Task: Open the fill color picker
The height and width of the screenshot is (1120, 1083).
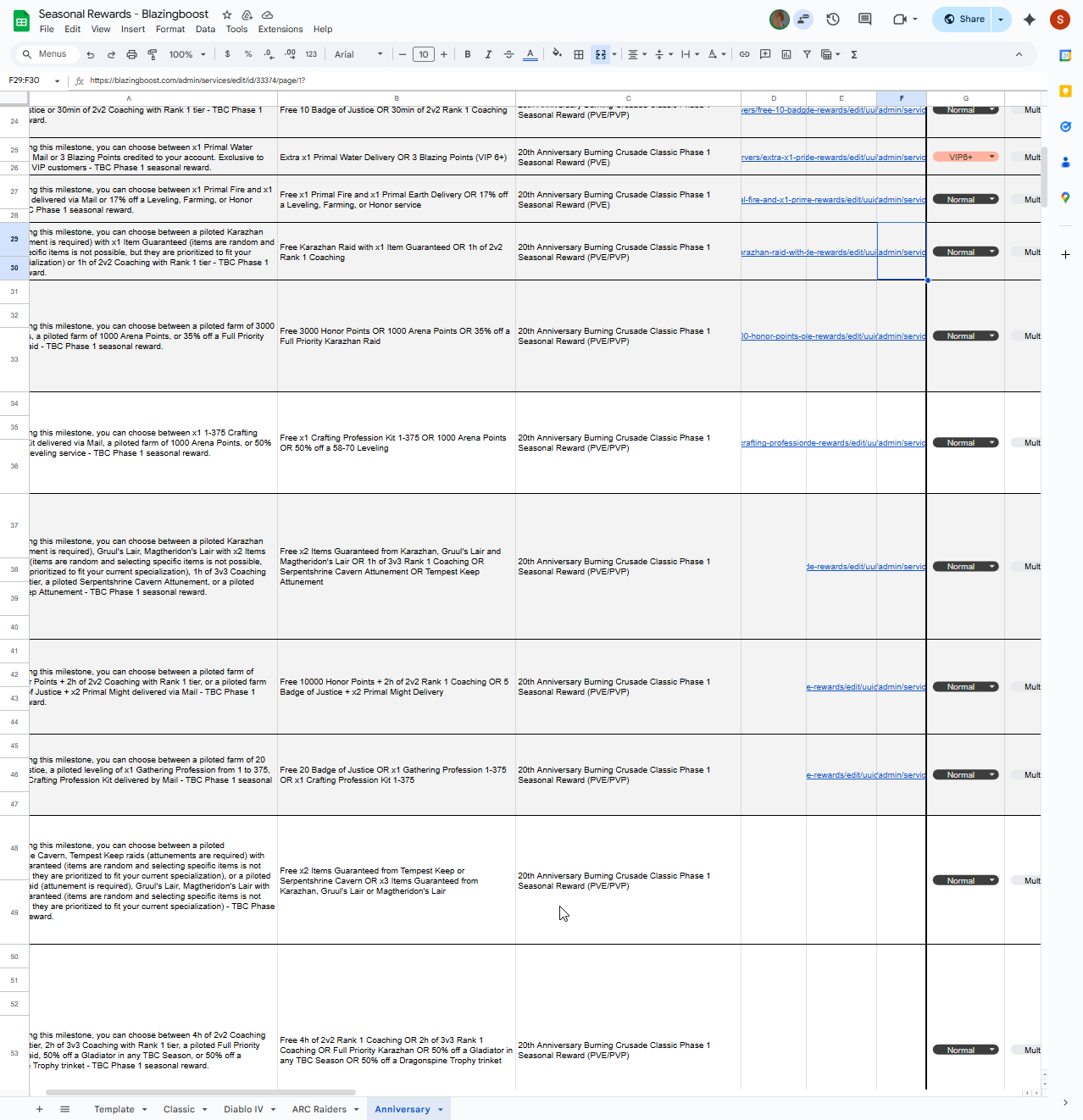Action: [557, 54]
